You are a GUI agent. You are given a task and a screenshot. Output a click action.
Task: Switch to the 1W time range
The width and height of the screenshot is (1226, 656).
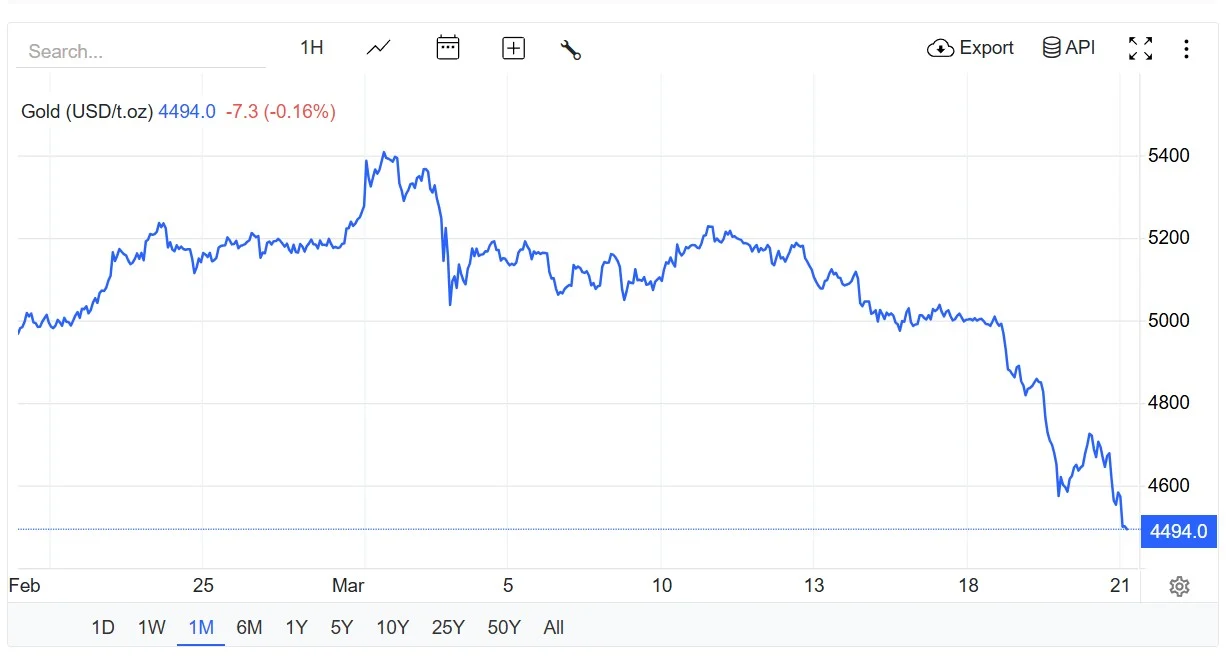152,628
